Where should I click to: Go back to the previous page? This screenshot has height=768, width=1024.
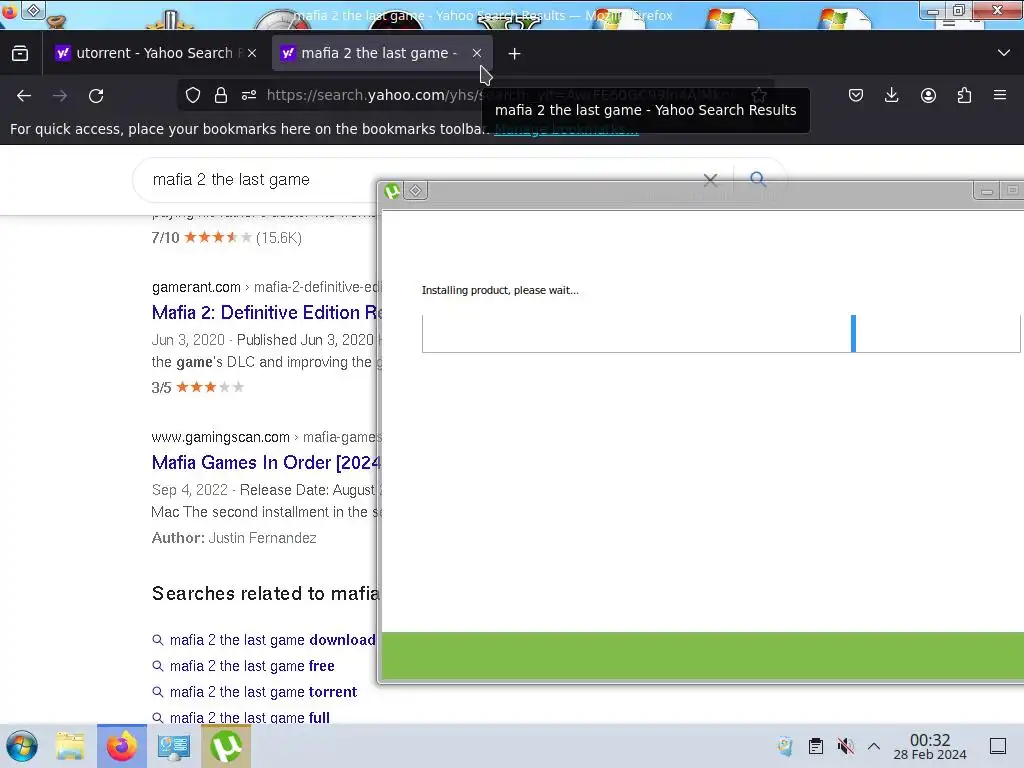24,96
